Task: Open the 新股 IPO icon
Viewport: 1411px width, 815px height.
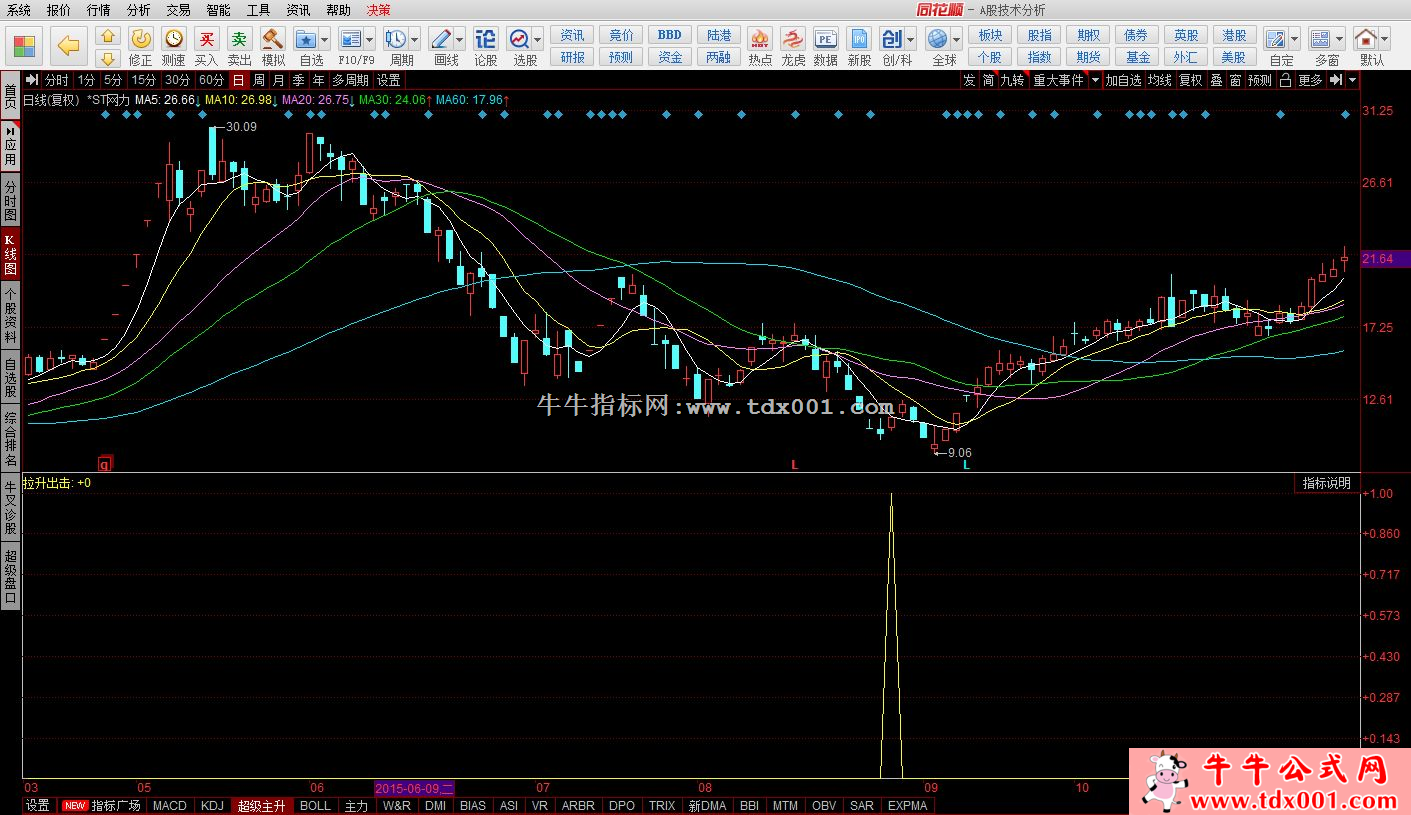Action: point(859,40)
